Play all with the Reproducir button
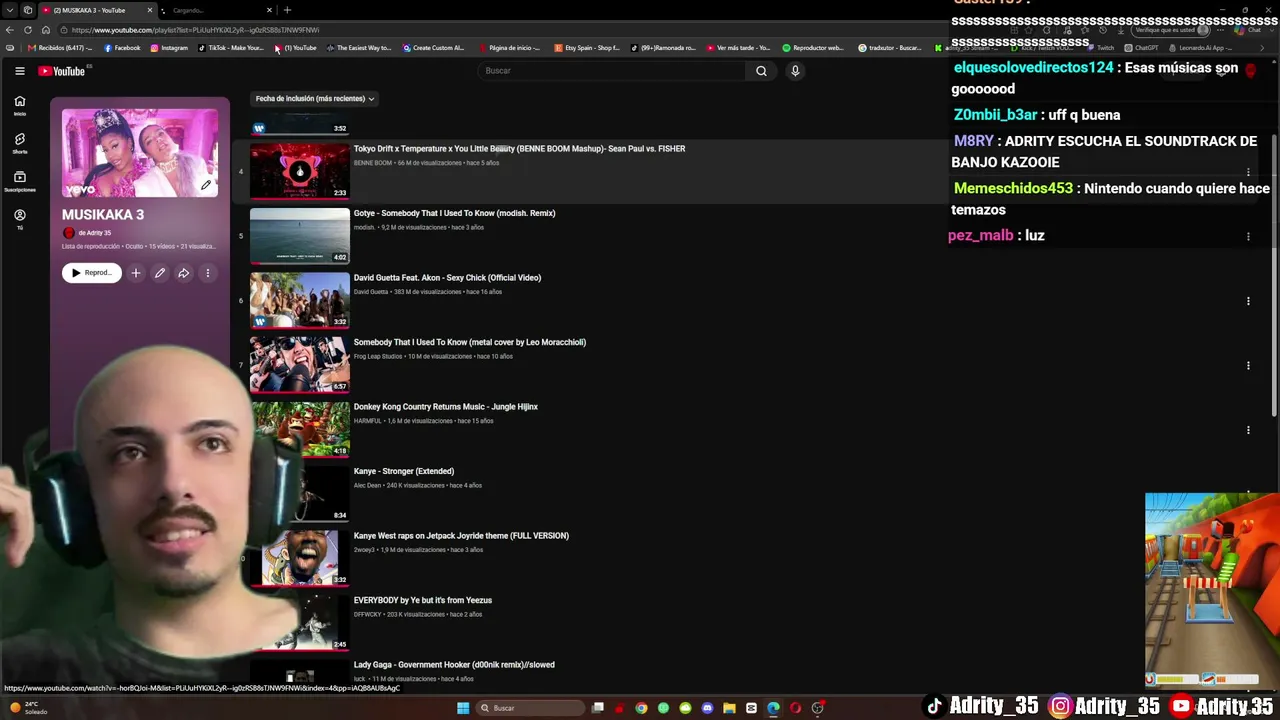 pos(92,273)
